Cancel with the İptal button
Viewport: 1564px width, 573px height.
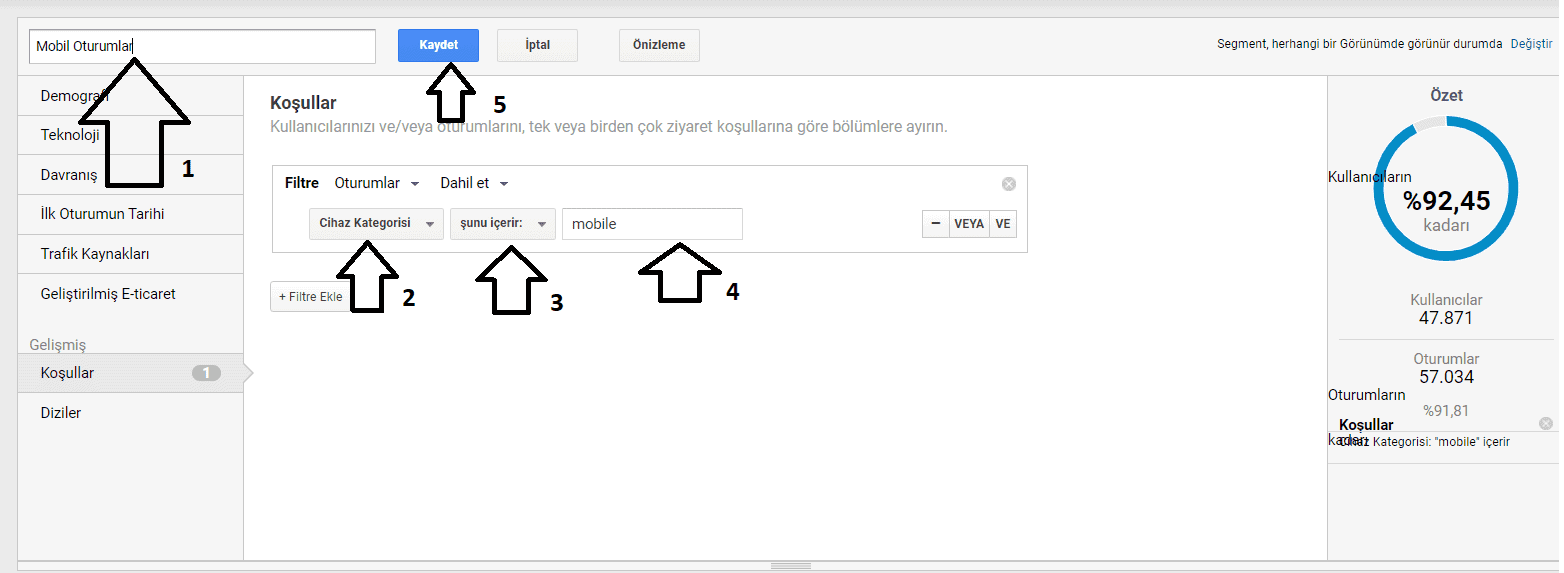pos(537,46)
